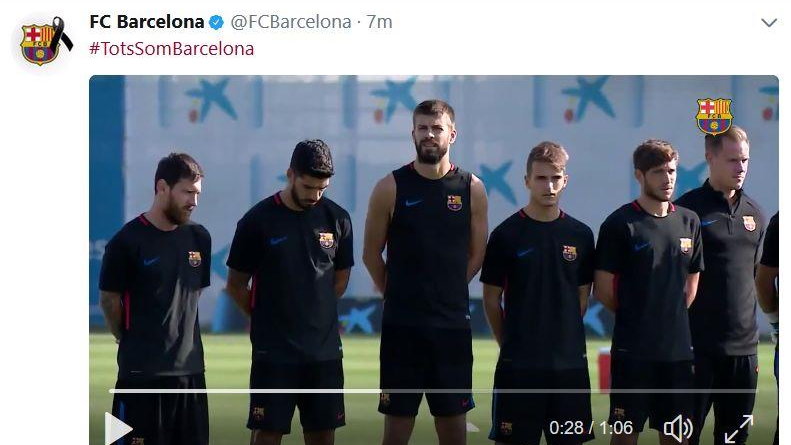The width and height of the screenshot is (791, 445).
Task: Open the #TotsSomBarcelona hashtag
Action: coord(172,49)
